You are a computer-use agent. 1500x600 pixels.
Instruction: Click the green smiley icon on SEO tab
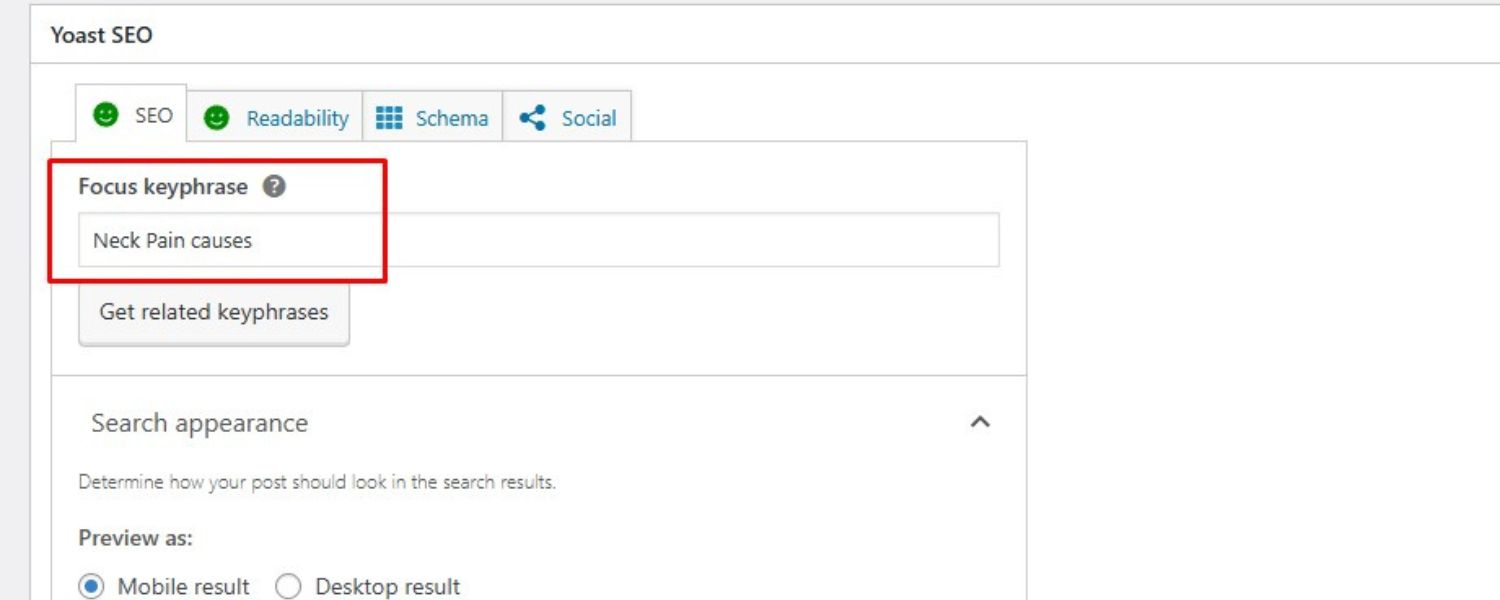tap(105, 115)
